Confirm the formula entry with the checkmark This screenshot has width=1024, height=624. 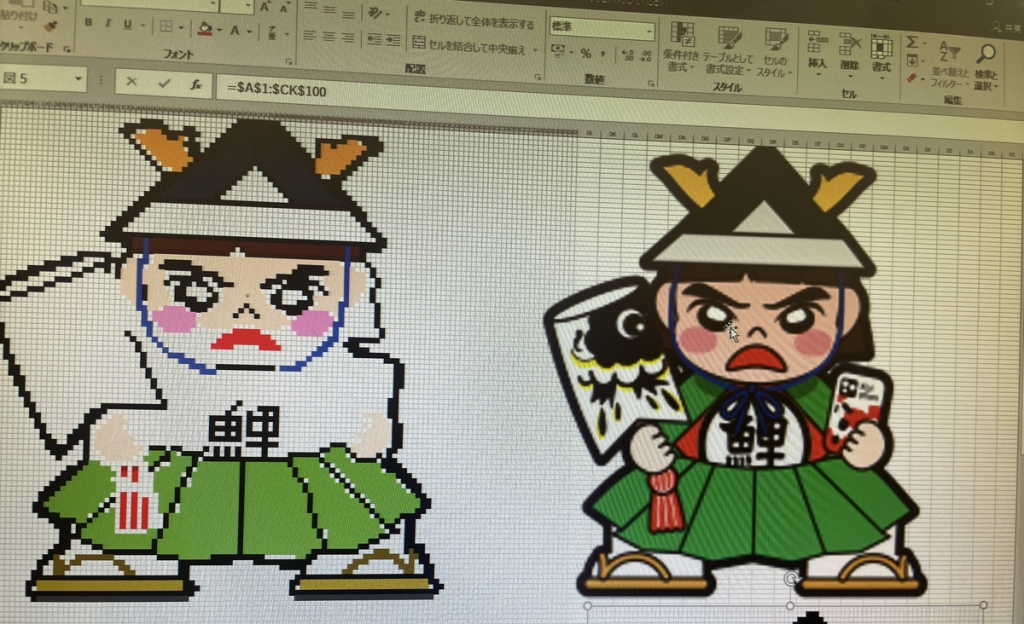pyautogui.click(x=163, y=83)
